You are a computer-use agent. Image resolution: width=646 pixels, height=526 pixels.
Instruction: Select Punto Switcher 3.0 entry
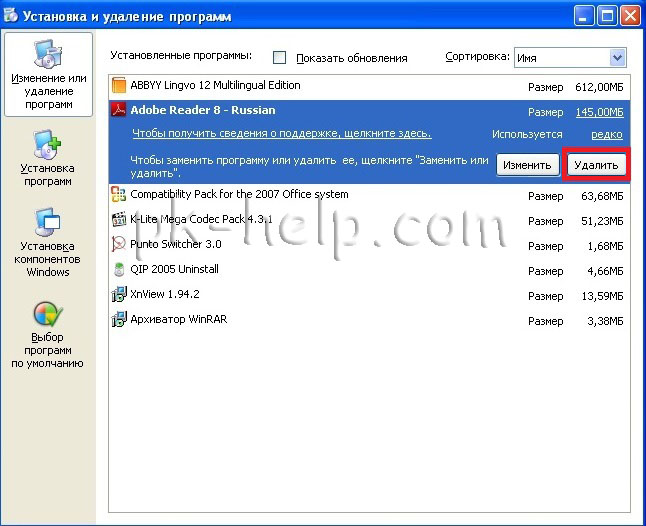(369, 246)
